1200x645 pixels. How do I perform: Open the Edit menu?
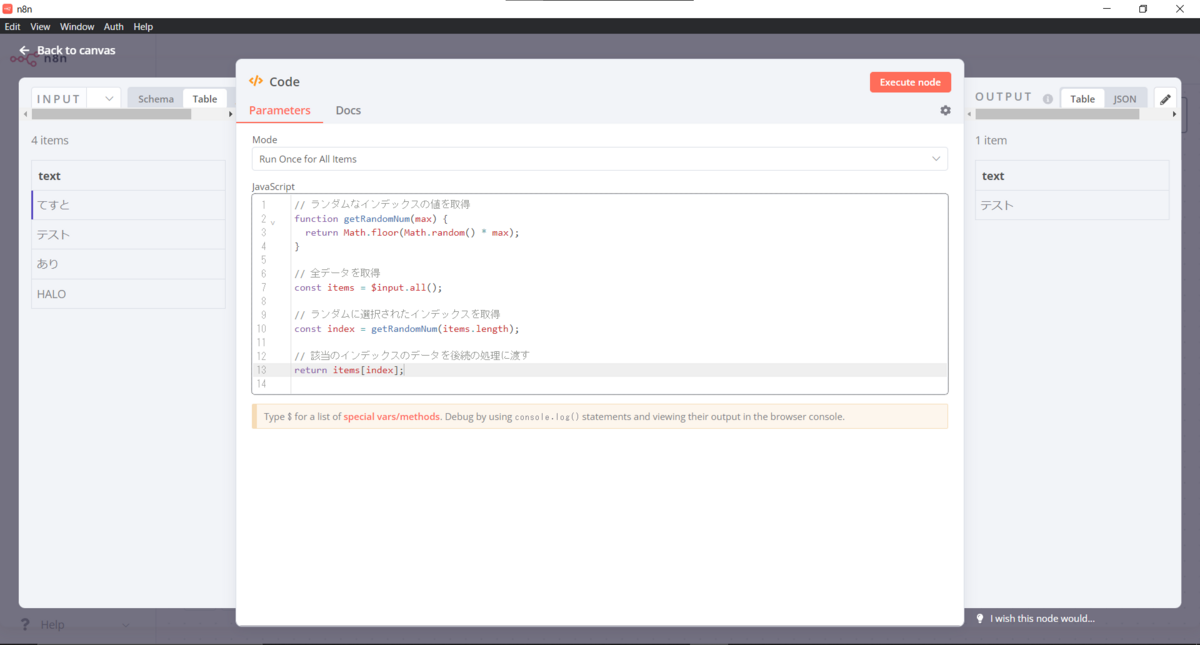pyautogui.click(x=12, y=26)
